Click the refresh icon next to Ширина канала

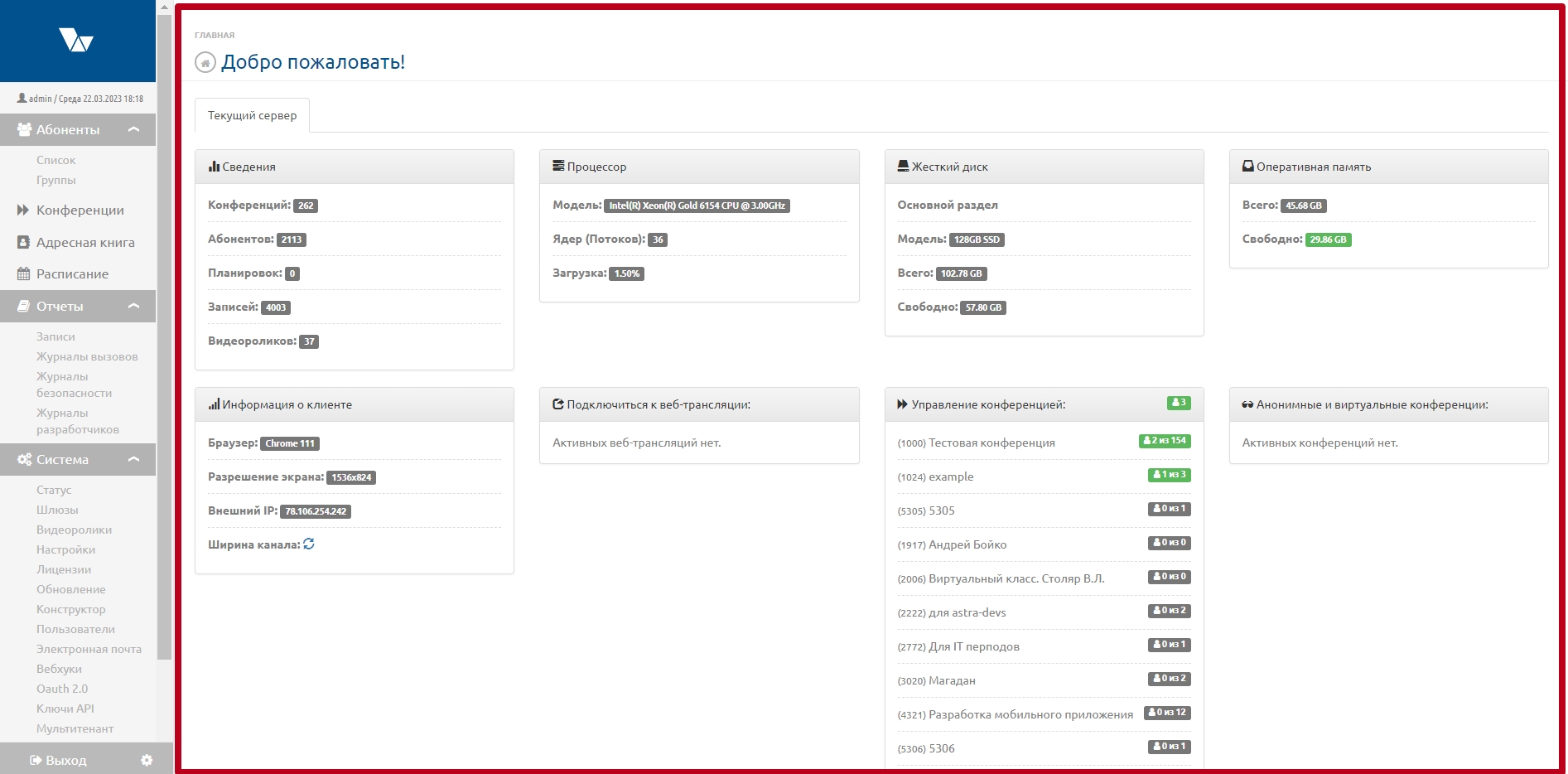point(309,544)
